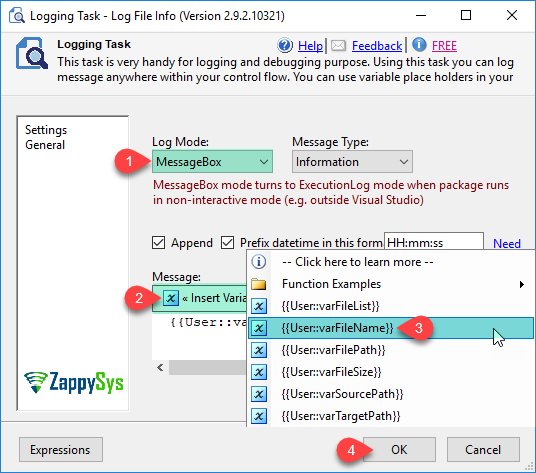The width and height of the screenshot is (536, 473).
Task: Open the Expressions button
Action: 61,449
